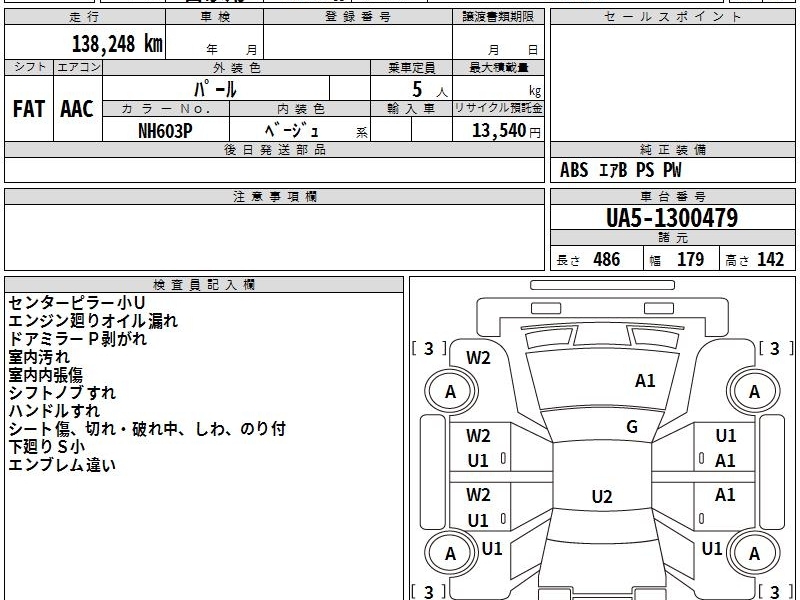Select the AAC air-conditioner value

pos(77,109)
